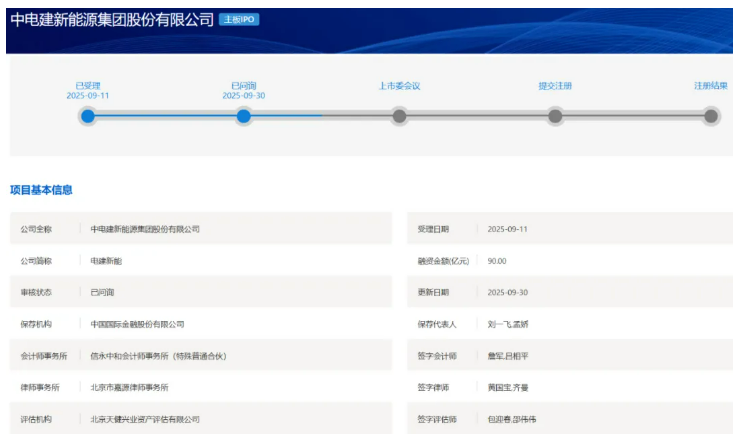The image size is (739, 442).
Task: Click the progress bar between 已受理 and 已问询
Action: coord(165,116)
